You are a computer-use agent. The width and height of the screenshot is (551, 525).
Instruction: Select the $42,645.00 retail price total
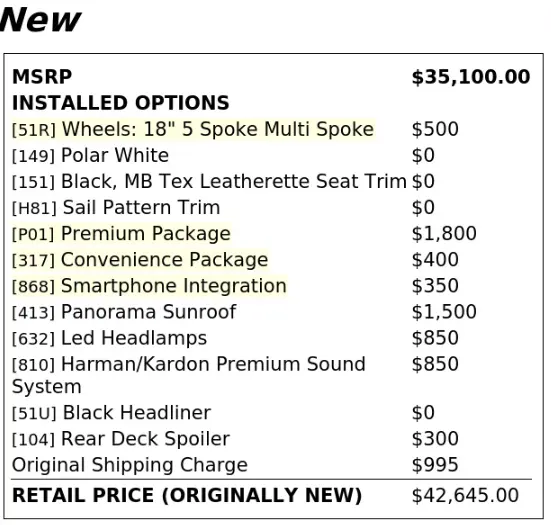point(465,495)
